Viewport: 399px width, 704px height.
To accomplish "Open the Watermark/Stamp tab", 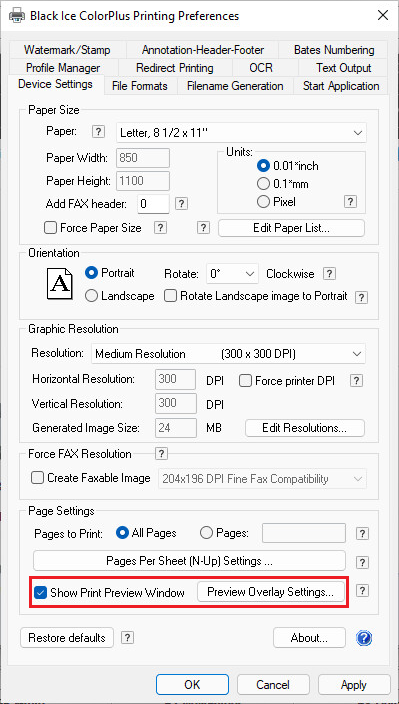I will pyautogui.click(x=67, y=50).
